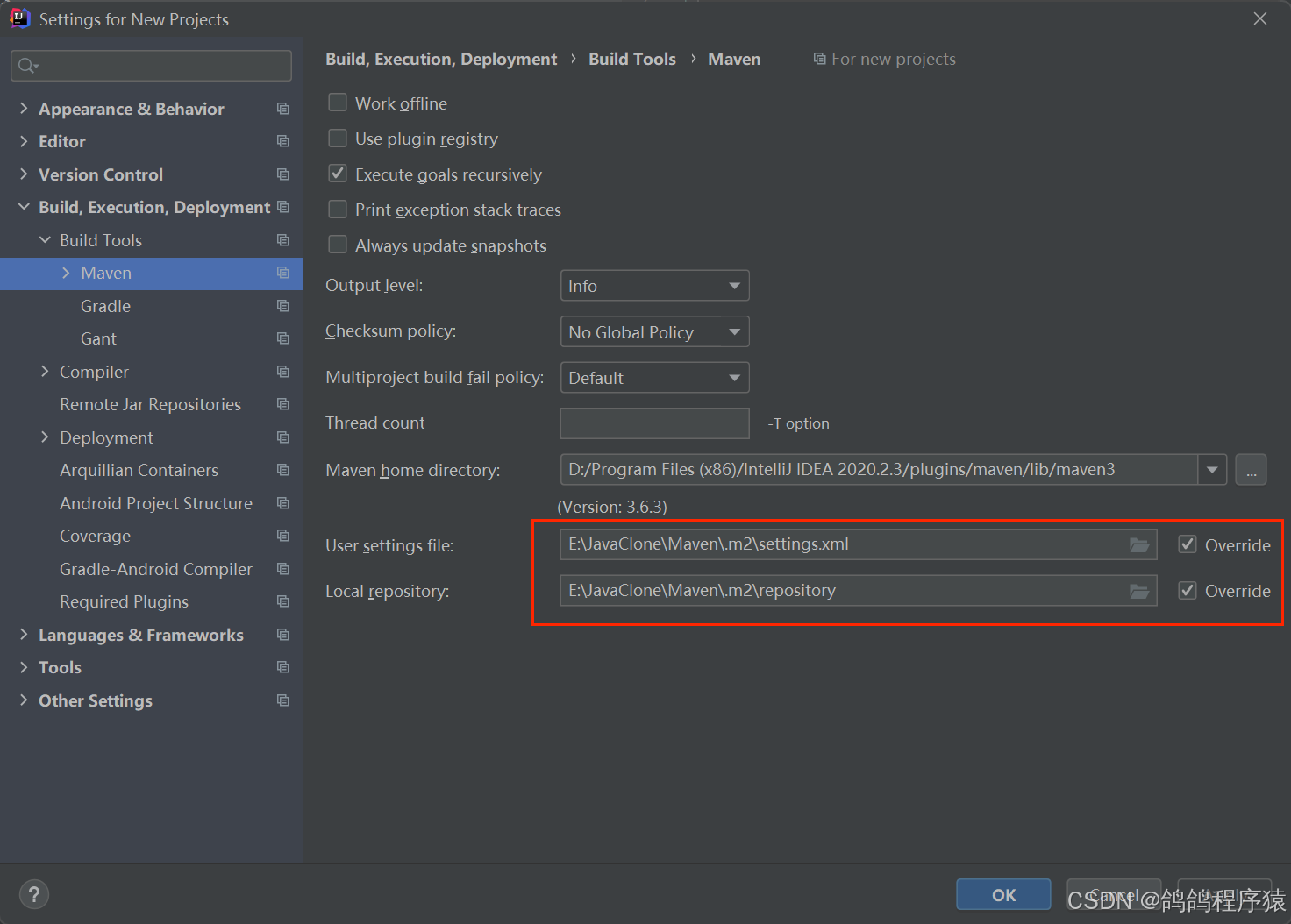Expand the Version Control section arrow
1291x924 pixels.
[24, 174]
